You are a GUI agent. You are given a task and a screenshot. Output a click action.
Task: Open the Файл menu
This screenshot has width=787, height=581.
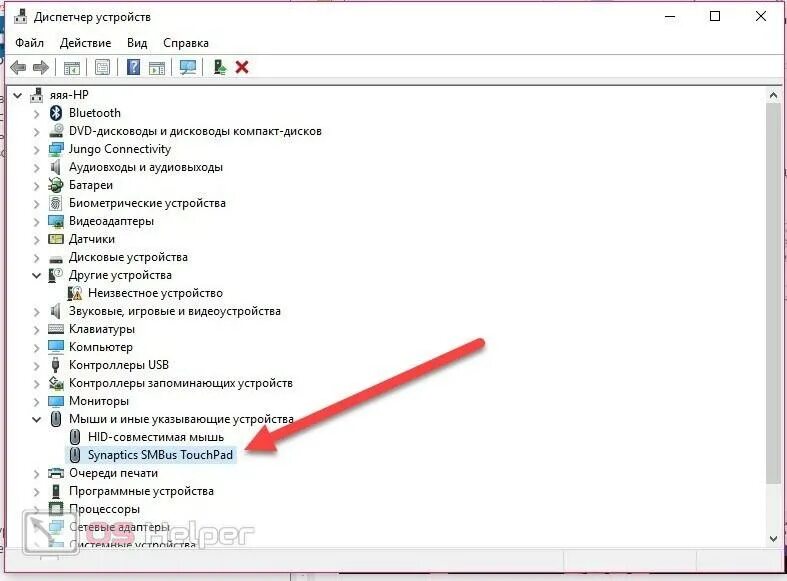[x=30, y=43]
